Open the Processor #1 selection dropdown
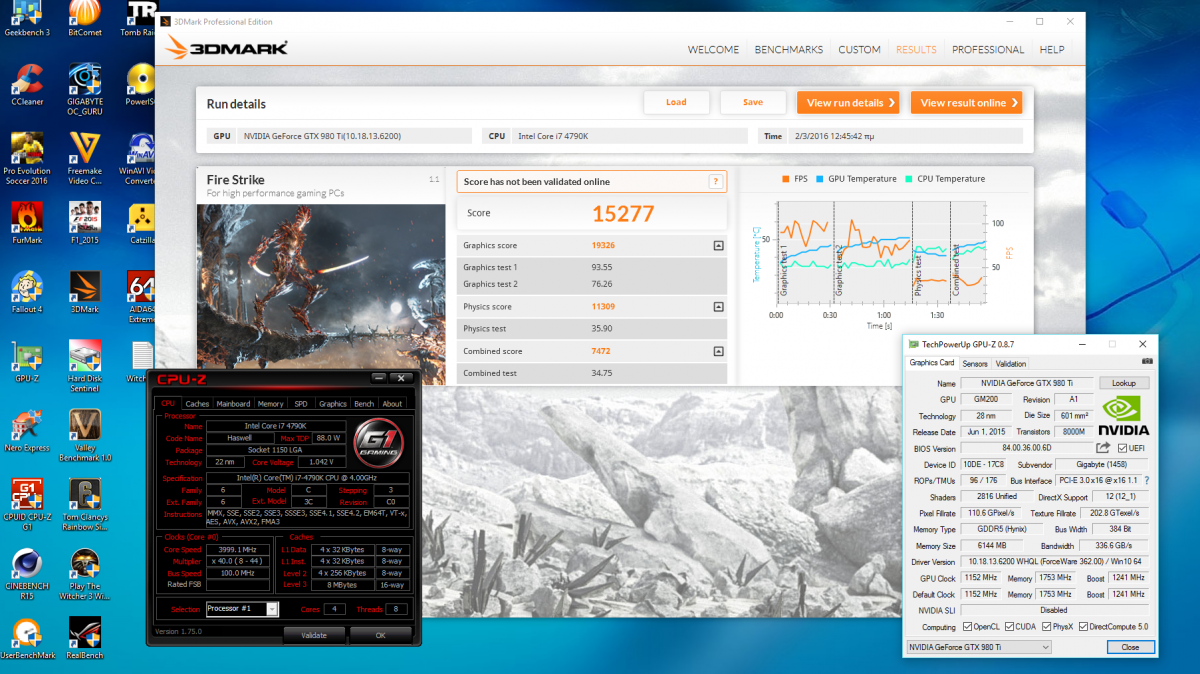1200x674 pixels. point(241,609)
